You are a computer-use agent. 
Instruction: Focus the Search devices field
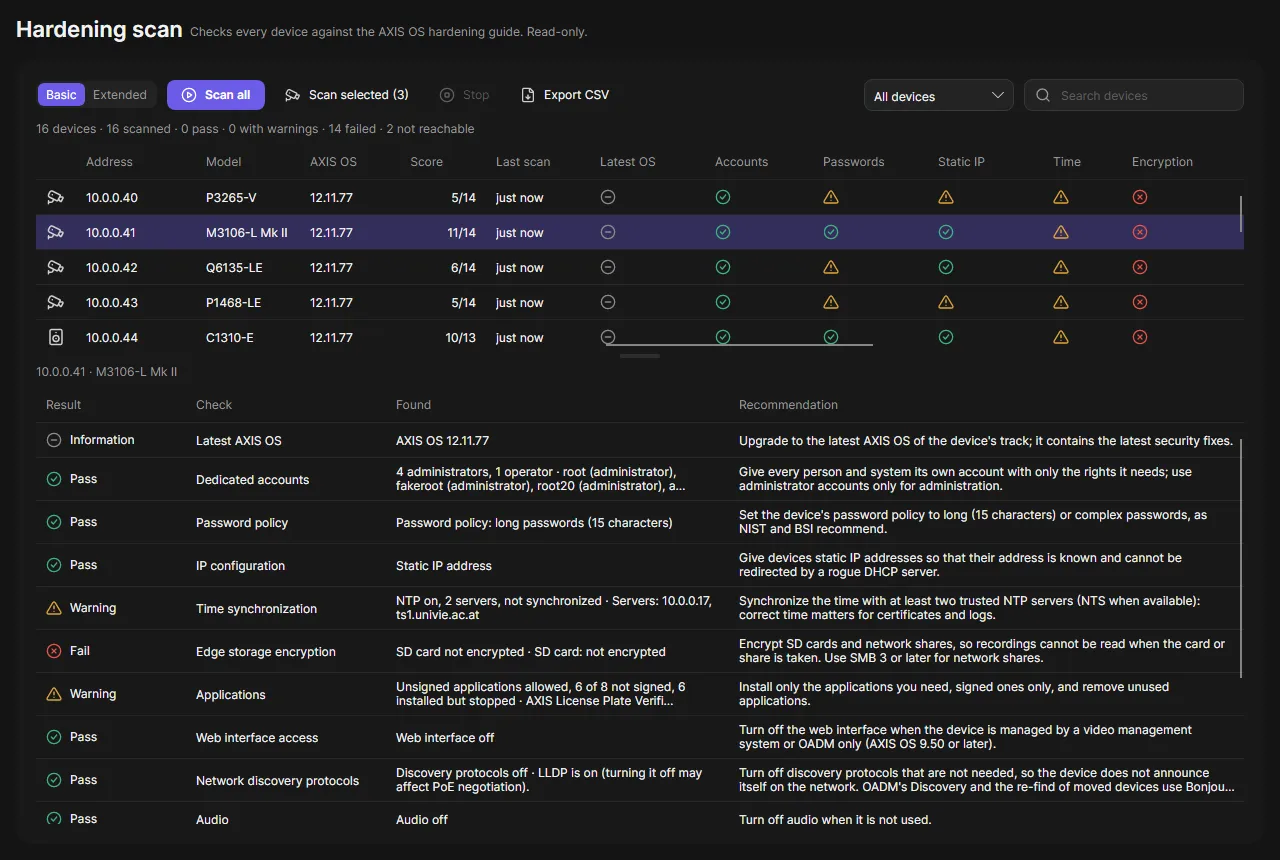coord(1134,96)
